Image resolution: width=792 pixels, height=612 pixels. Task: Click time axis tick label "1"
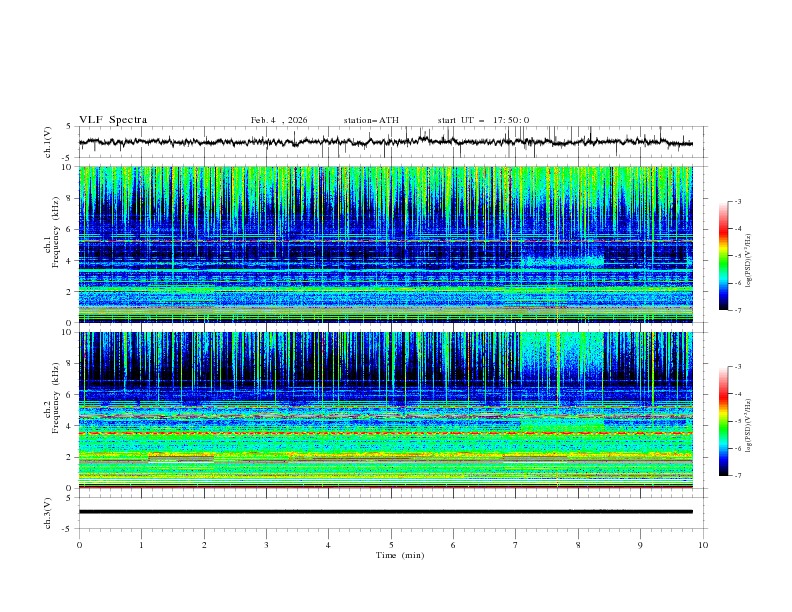(x=141, y=545)
